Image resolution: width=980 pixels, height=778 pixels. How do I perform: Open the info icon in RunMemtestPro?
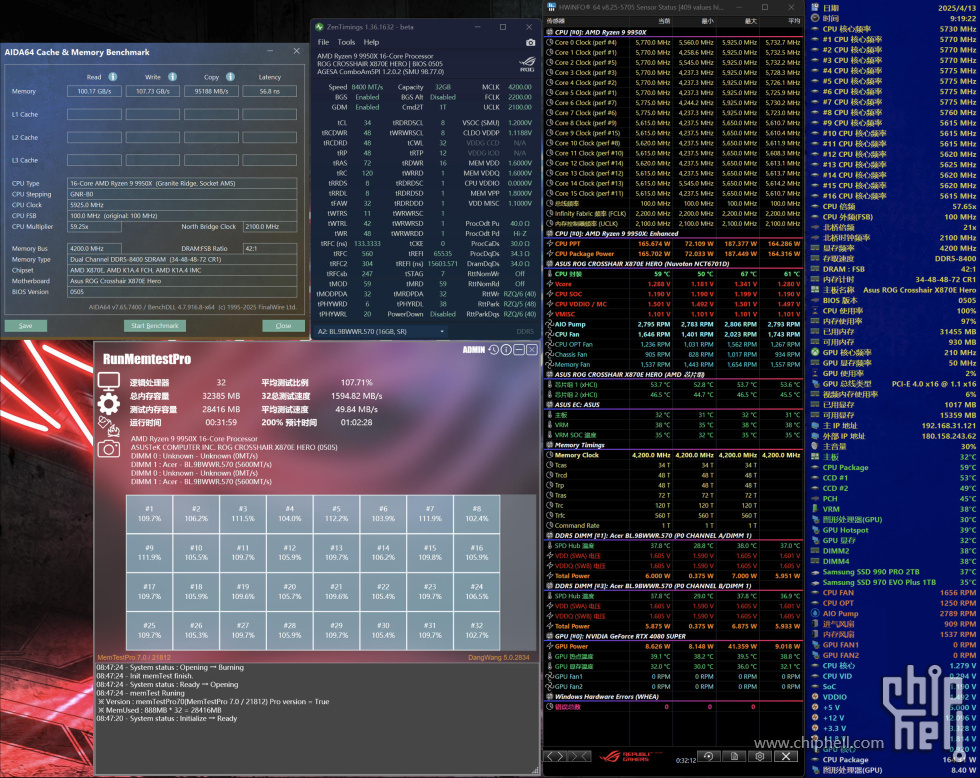click(506, 350)
